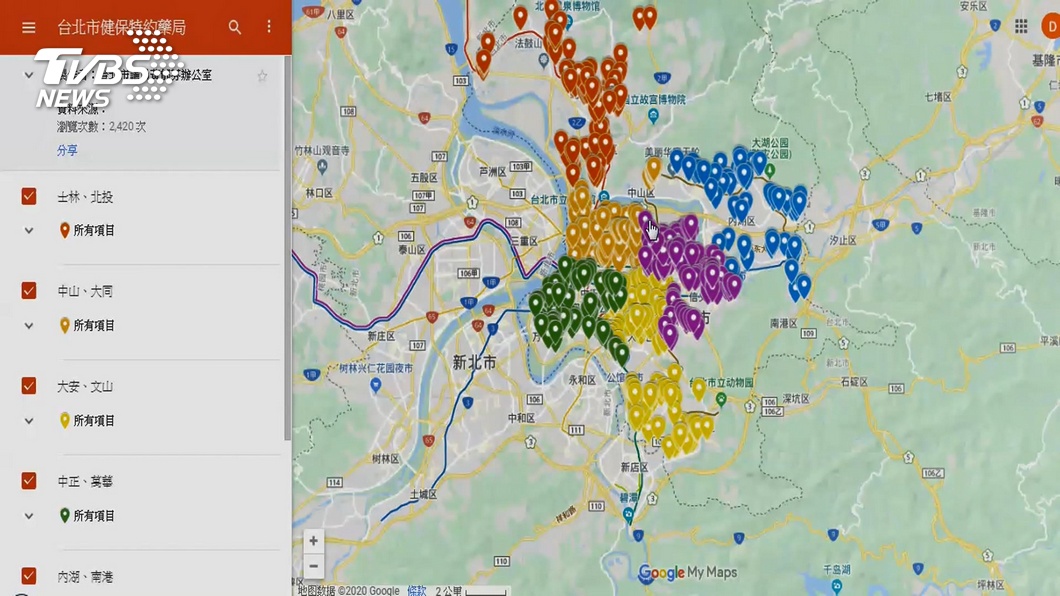Open the 條款 terms link below map
The image size is (1060, 596).
[417, 591]
